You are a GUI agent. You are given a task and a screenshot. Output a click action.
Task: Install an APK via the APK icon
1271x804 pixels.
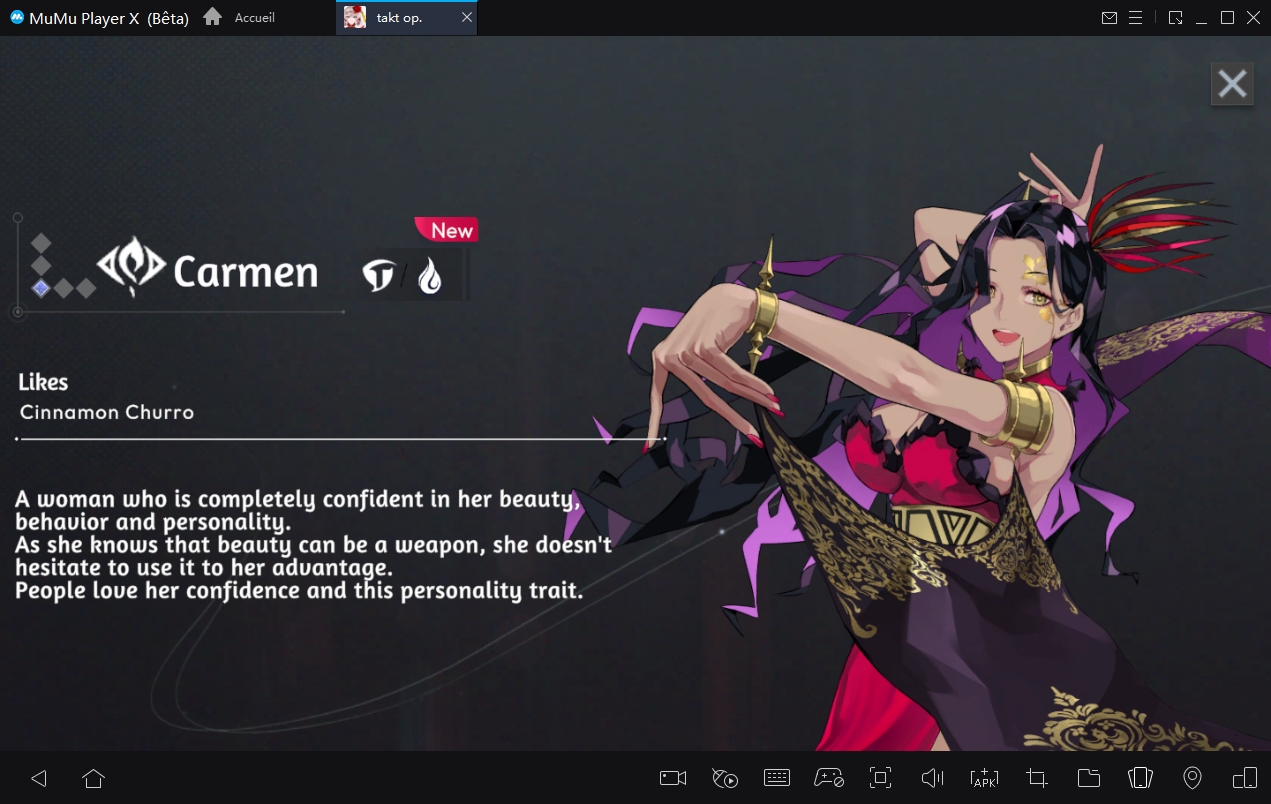984,778
